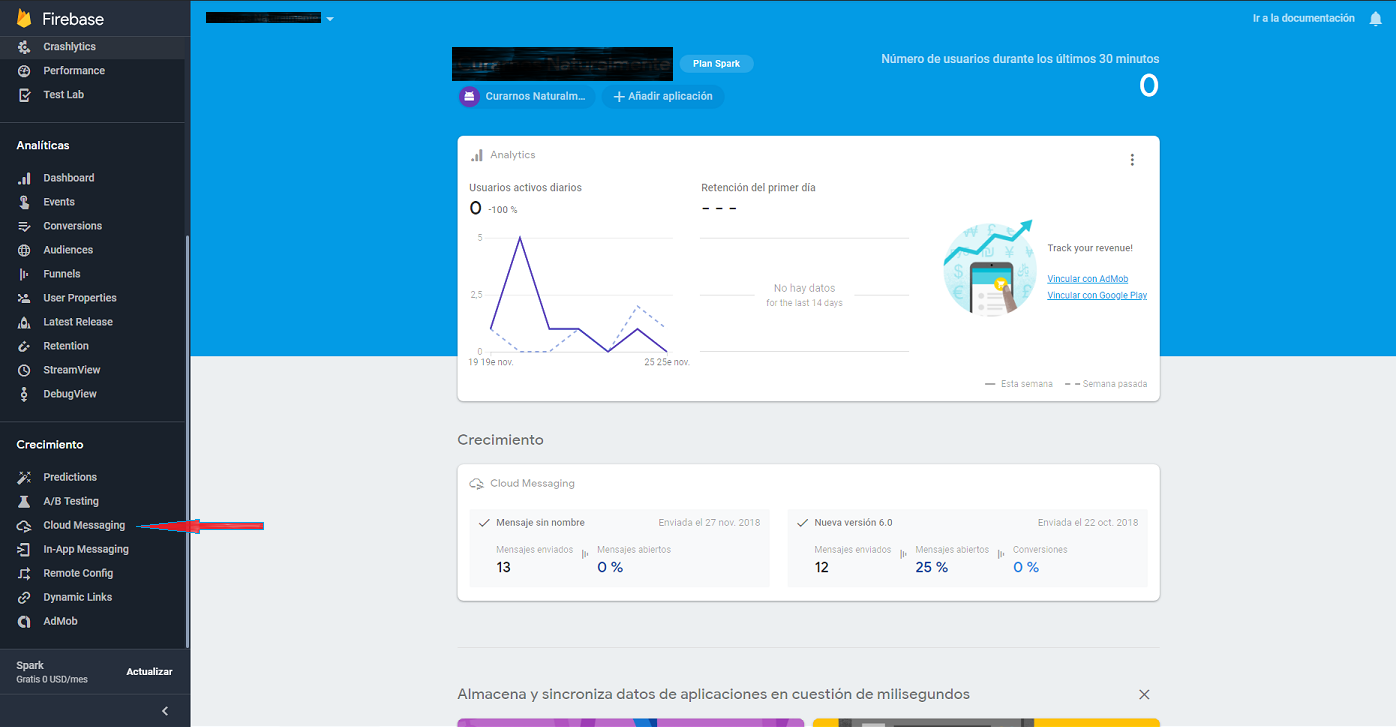Click the 25 % opened messages value
Viewport: 1396px width, 727px height.
pyautogui.click(x=931, y=567)
